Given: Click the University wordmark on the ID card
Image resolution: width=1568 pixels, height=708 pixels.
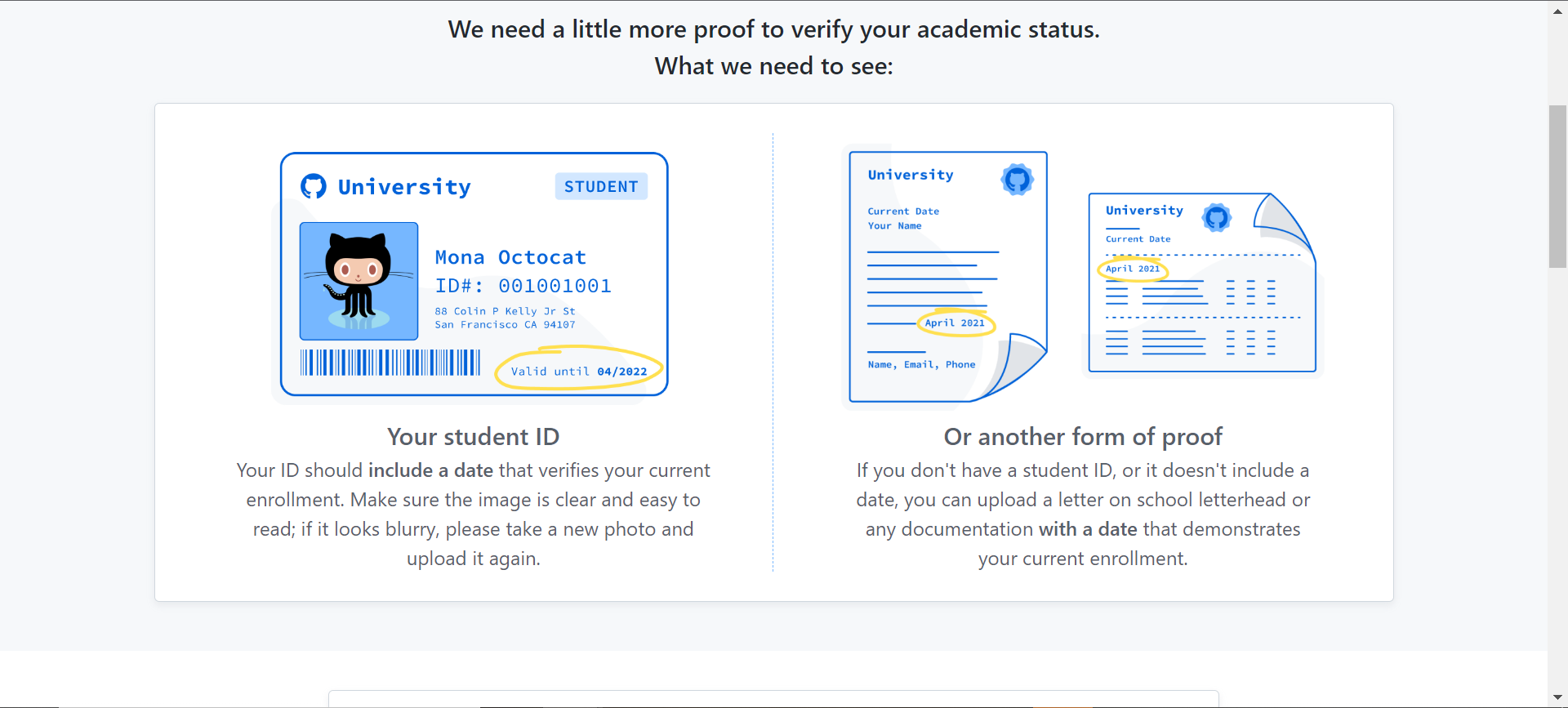Looking at the screenshot, I should coord(404,186).
